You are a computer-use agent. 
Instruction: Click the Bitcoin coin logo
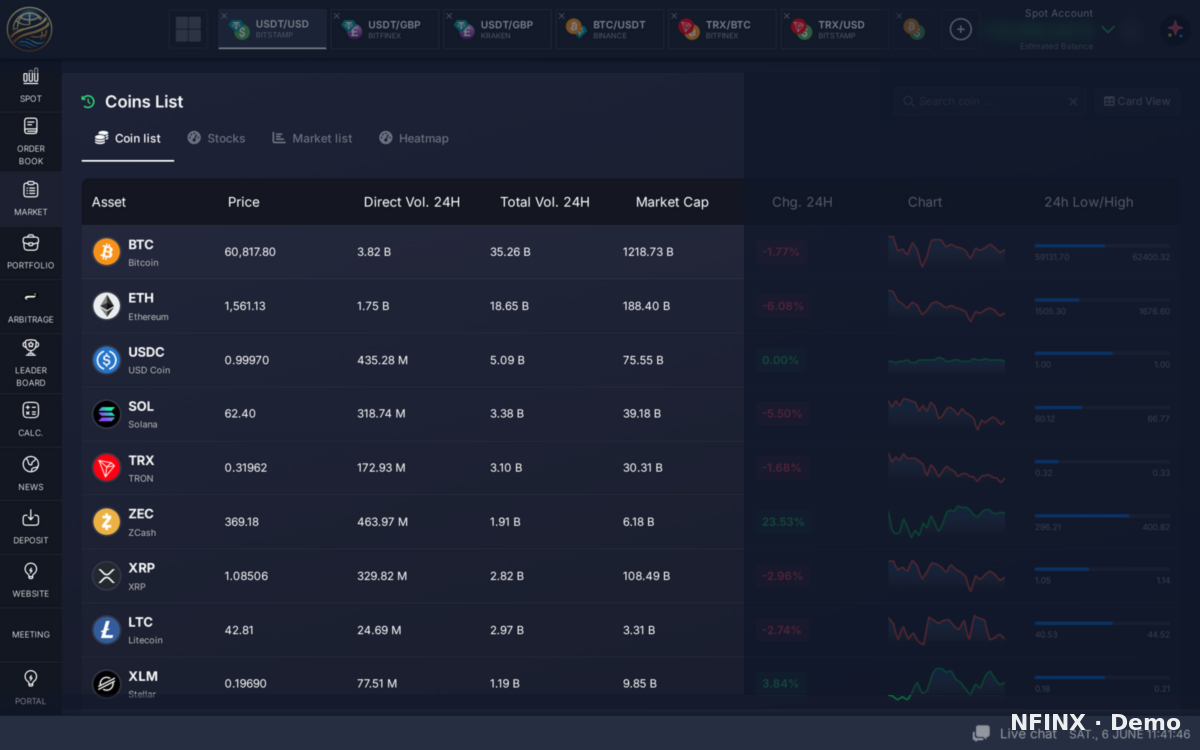point(107,252)
